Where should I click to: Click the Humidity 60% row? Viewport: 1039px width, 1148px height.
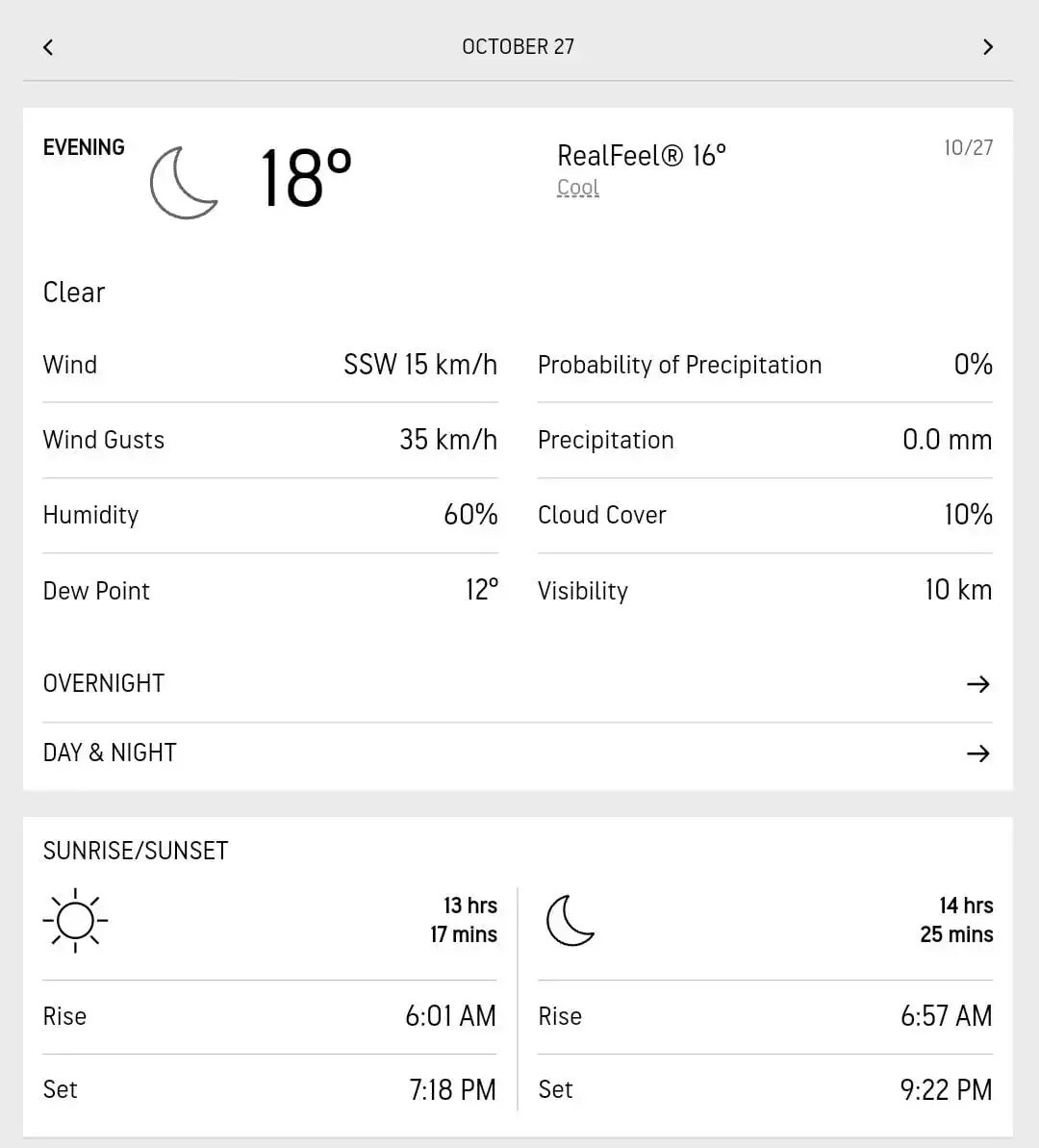point(269,515)
